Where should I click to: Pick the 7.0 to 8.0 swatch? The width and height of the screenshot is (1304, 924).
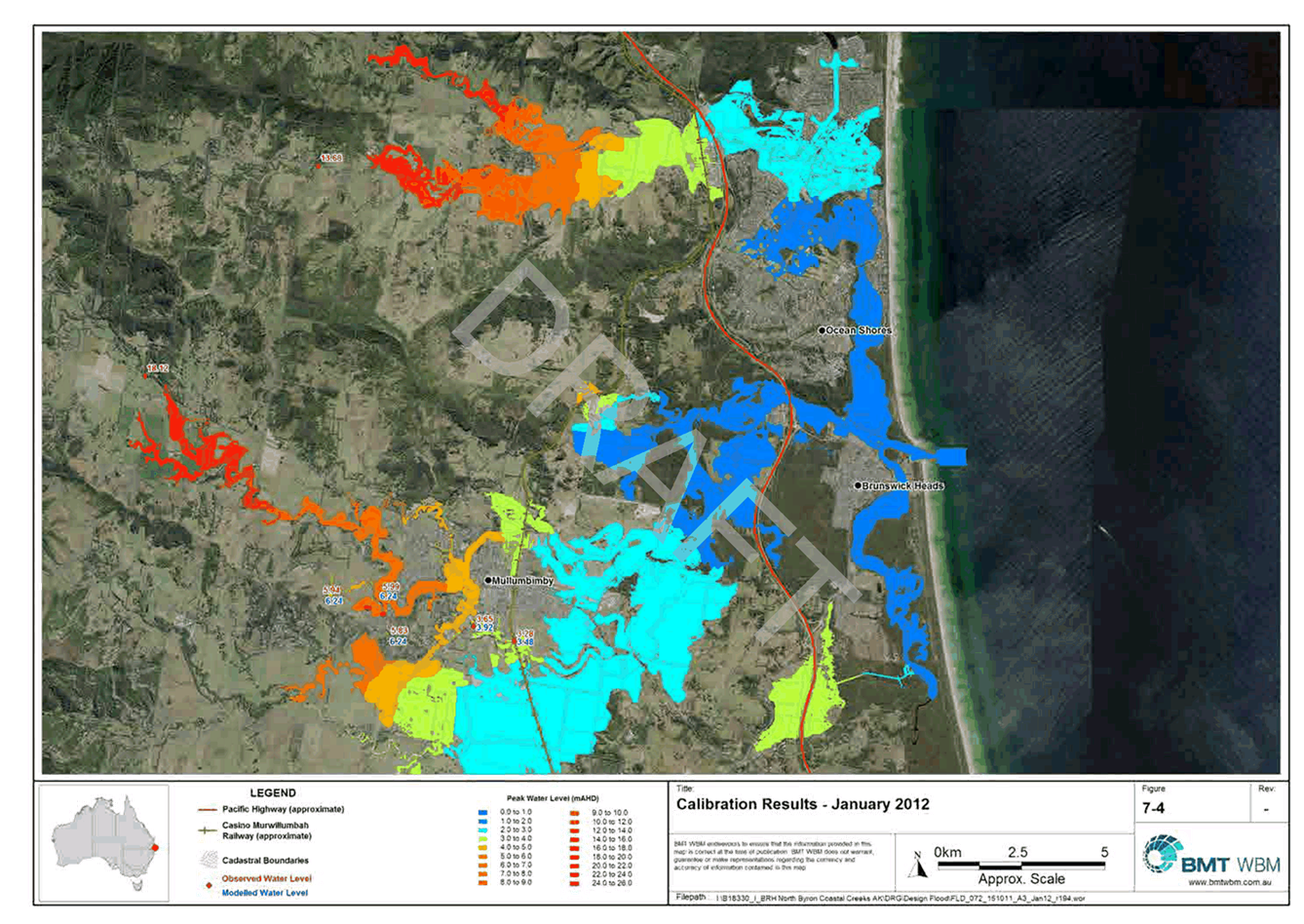pyautogui.click(x=482, y=874)
